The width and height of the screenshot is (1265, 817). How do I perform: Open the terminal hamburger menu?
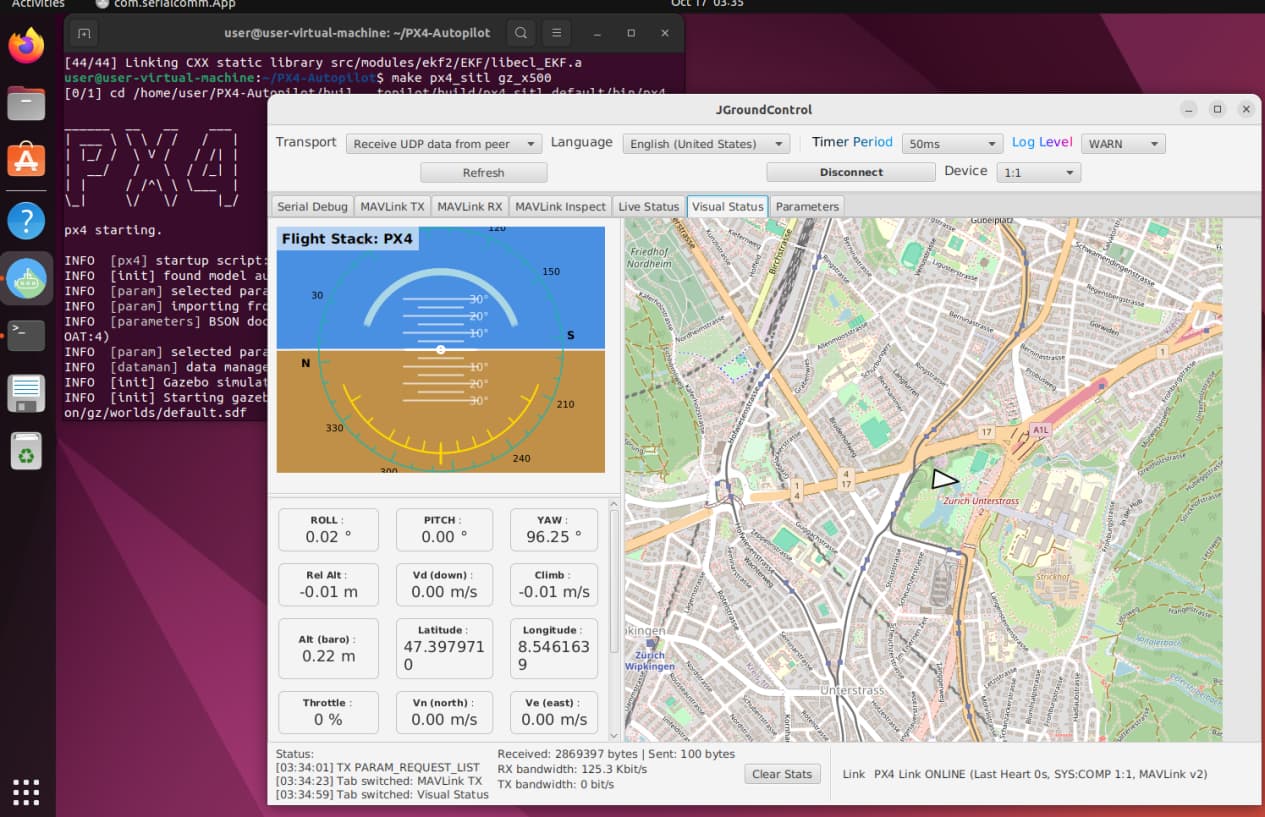(557, 33)
